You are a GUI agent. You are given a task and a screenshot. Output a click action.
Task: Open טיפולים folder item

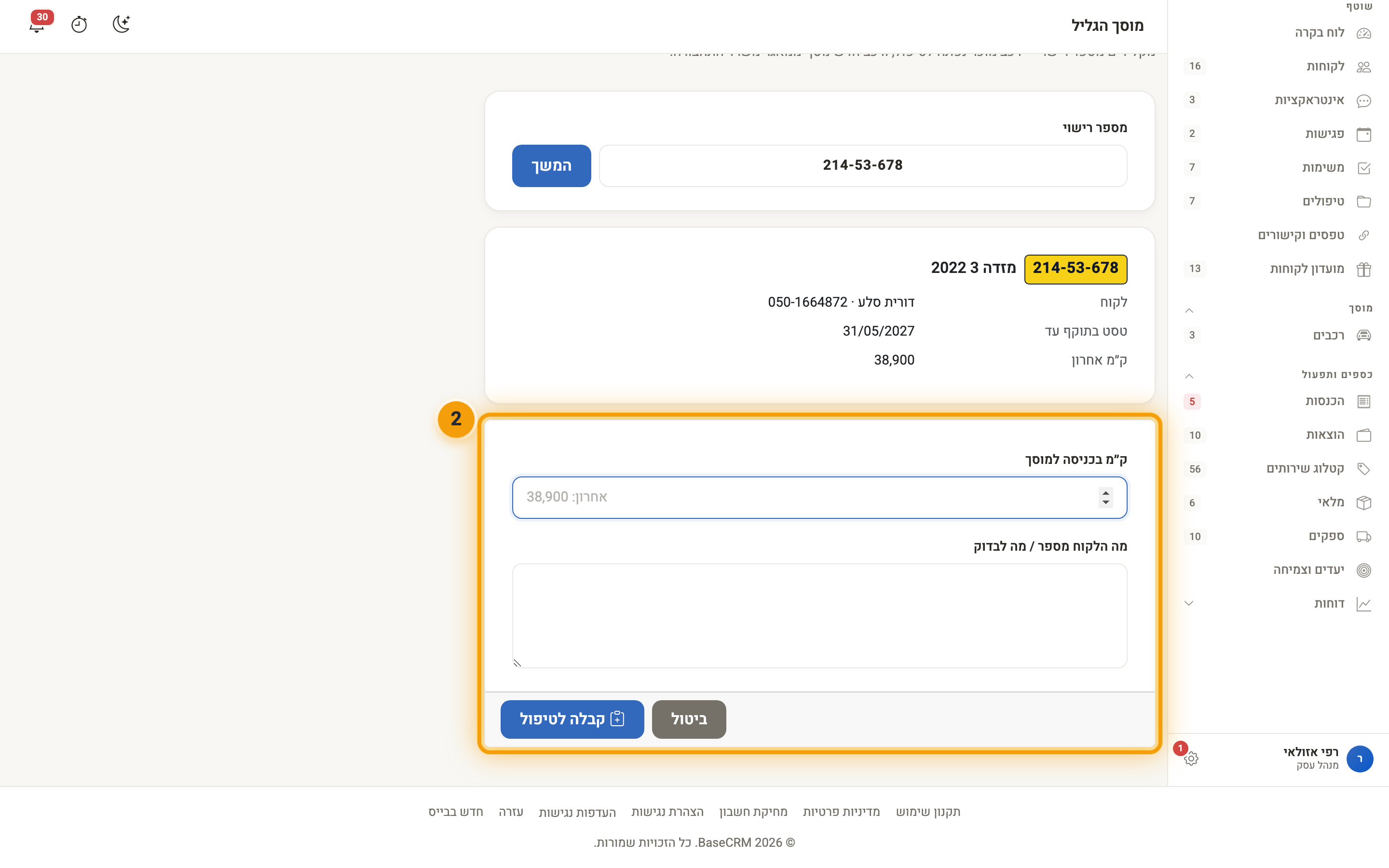(1278, 202)
